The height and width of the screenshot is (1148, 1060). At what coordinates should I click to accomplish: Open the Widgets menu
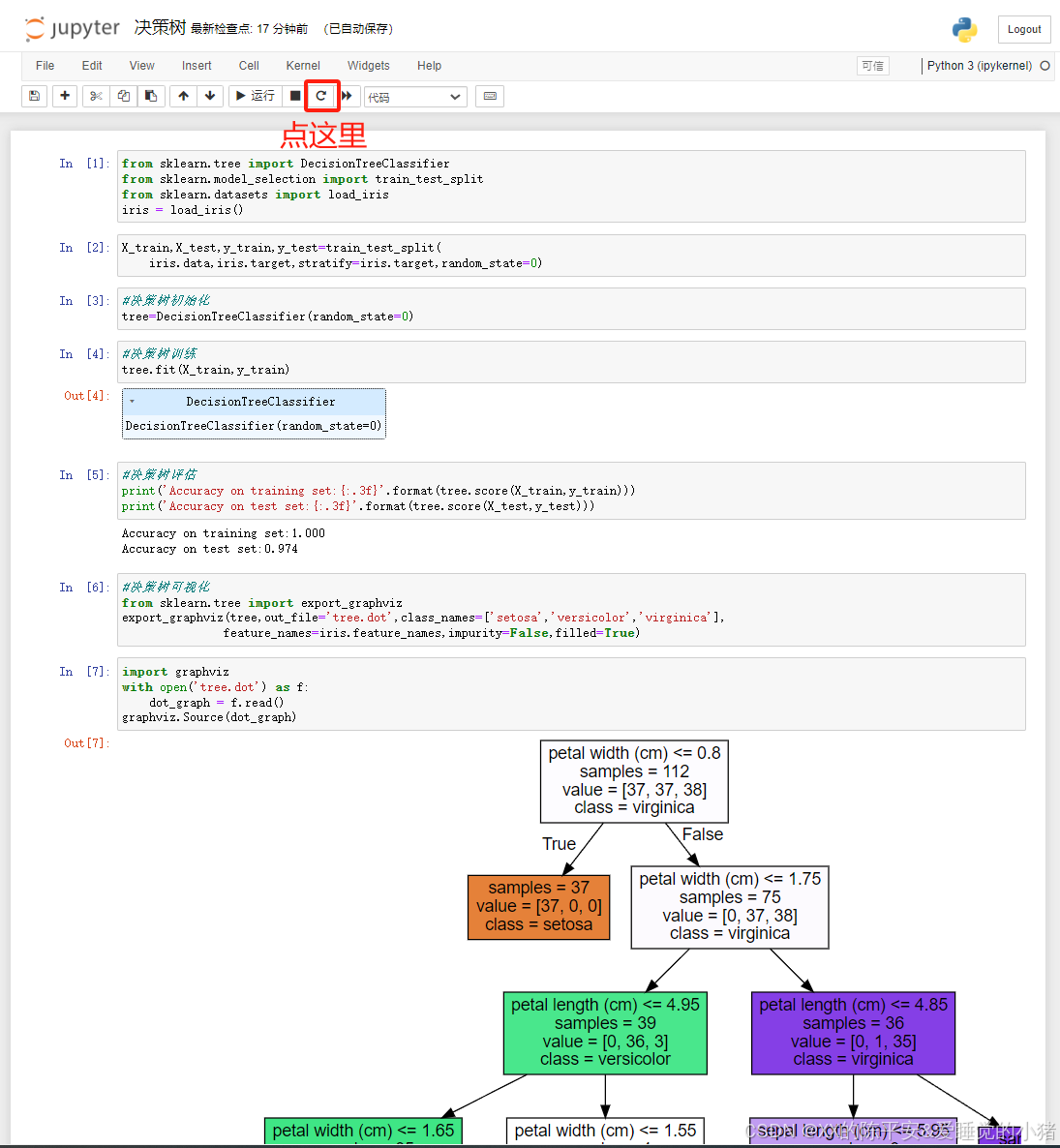click(368, 66)
